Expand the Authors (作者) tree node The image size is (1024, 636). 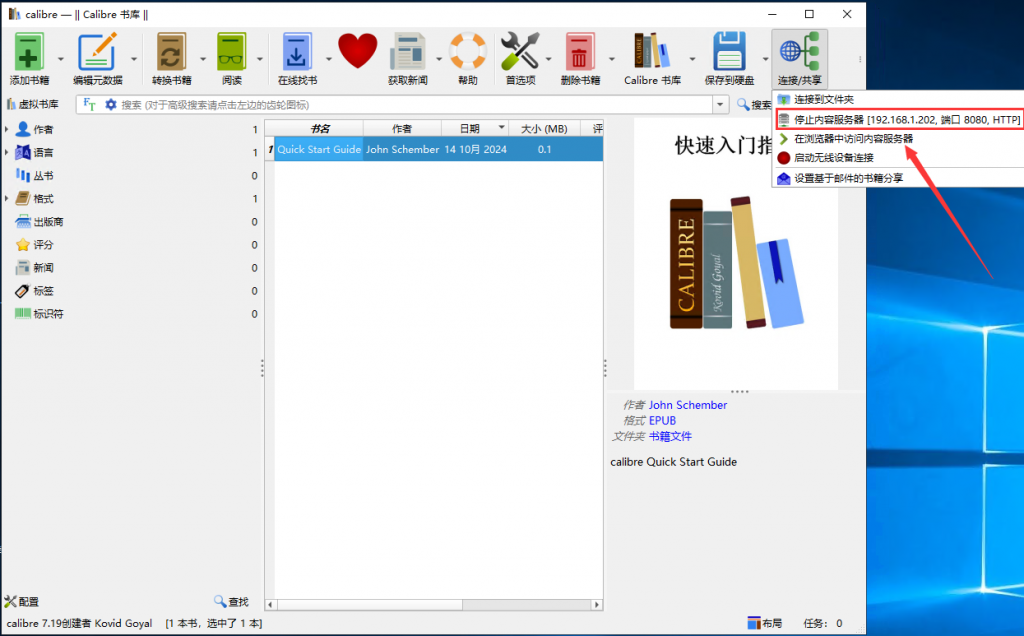tap(7, 129)
